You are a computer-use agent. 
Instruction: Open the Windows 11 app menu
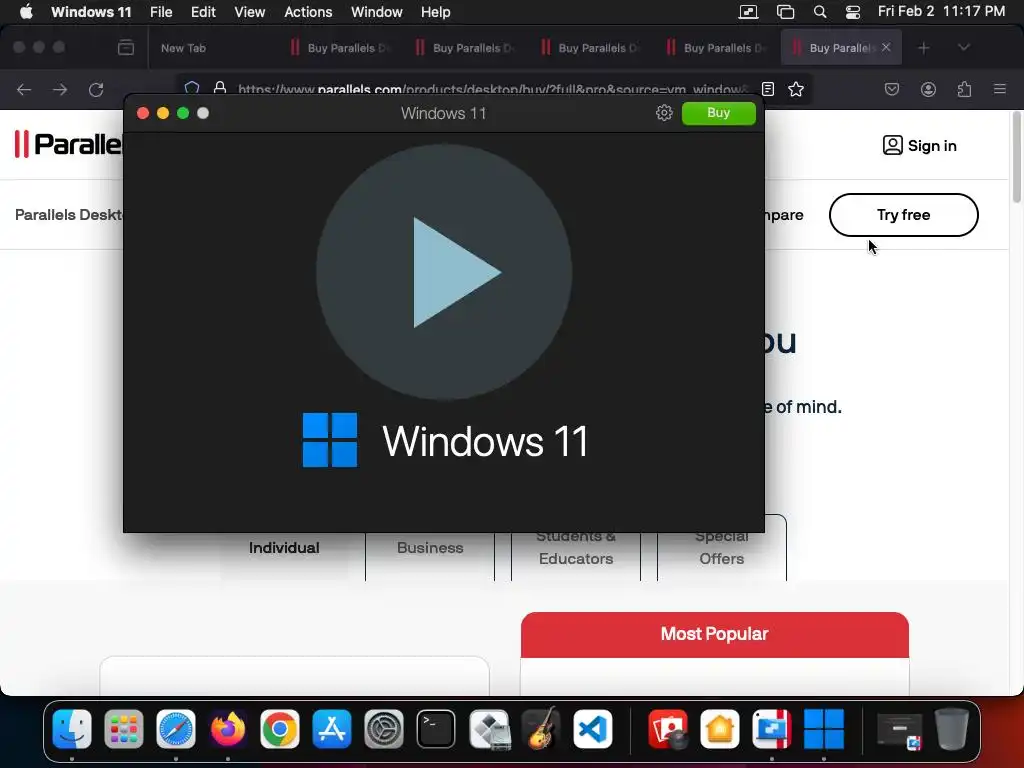coord(91,12)
